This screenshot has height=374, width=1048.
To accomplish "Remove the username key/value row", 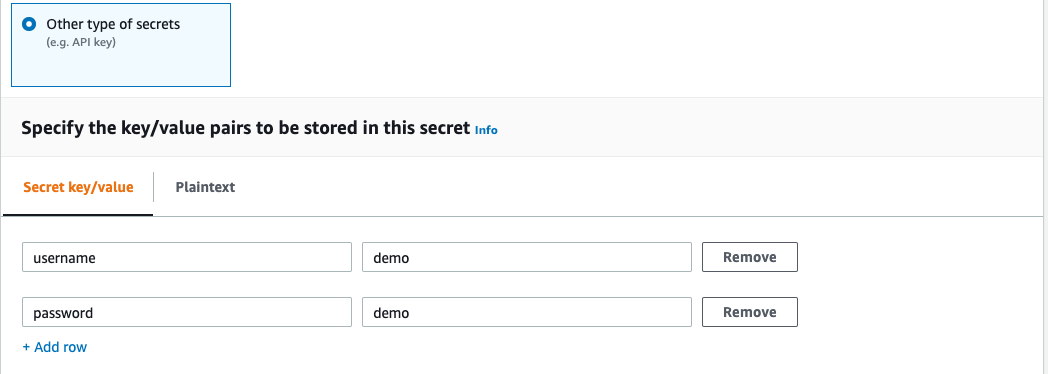I will pos(750,257).
